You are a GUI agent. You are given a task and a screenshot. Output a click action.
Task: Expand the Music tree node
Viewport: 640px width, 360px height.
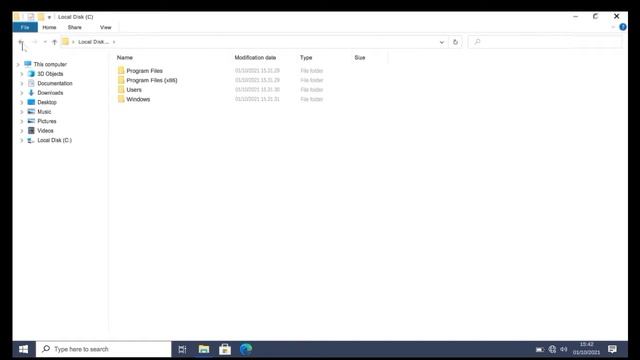pyautogui.click(x=22, y=112)
